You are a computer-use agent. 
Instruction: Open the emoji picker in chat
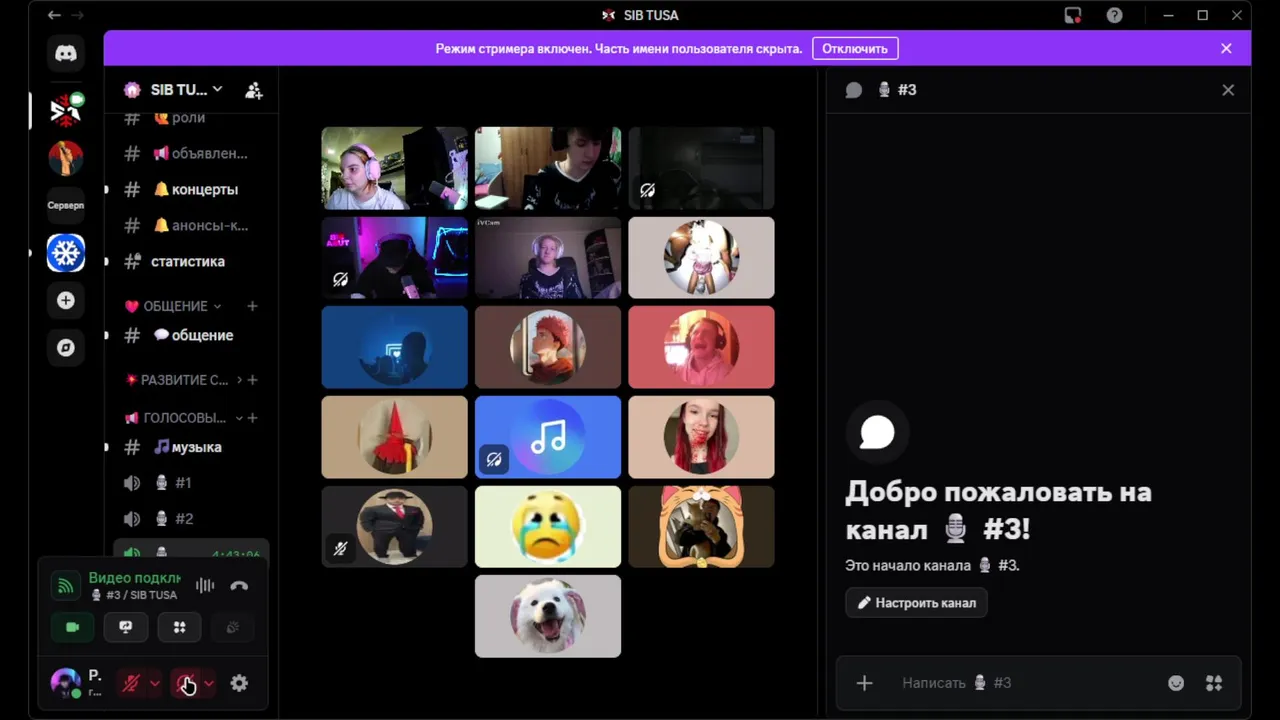(1176, 683)
